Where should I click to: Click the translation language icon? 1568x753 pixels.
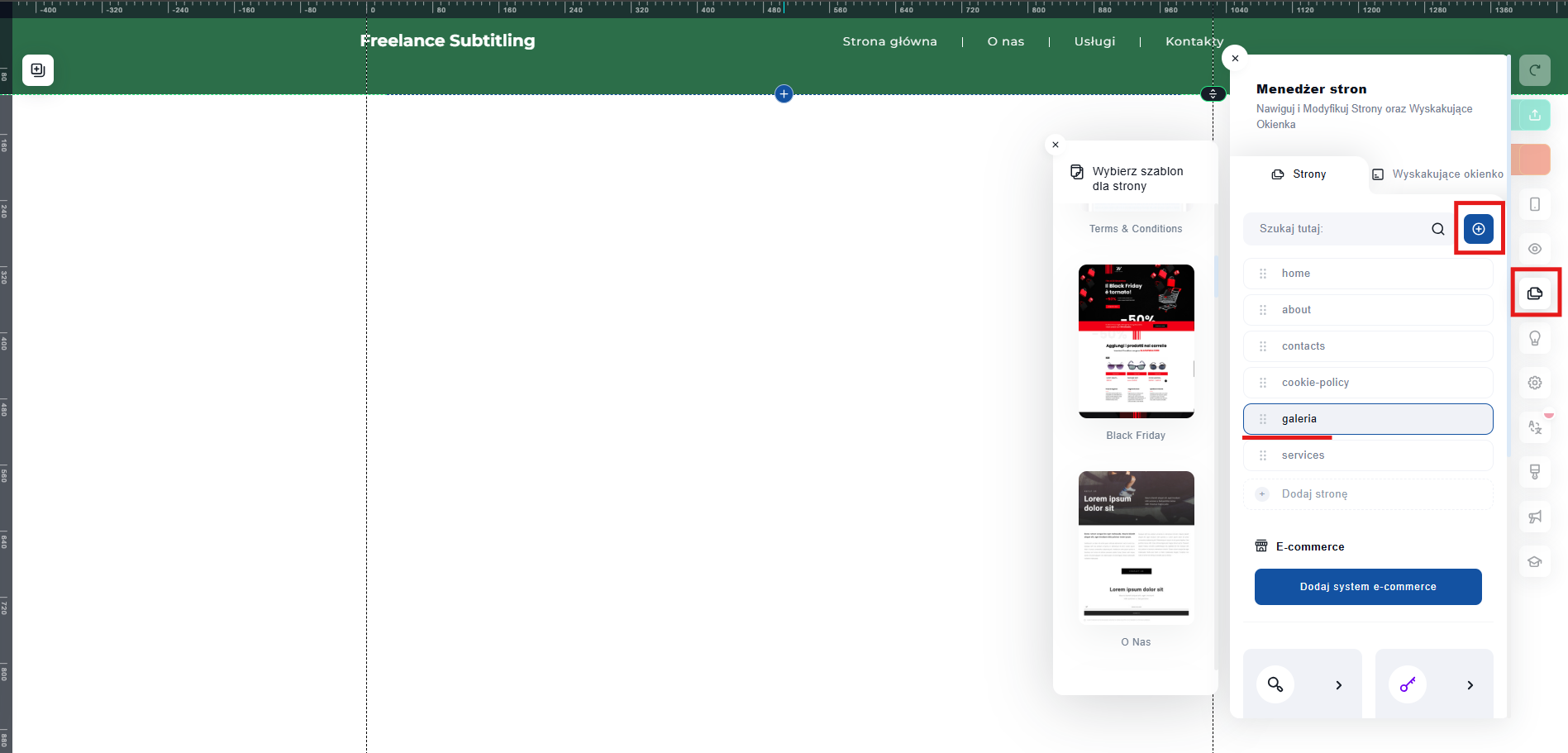click(x=1535, y=427)
